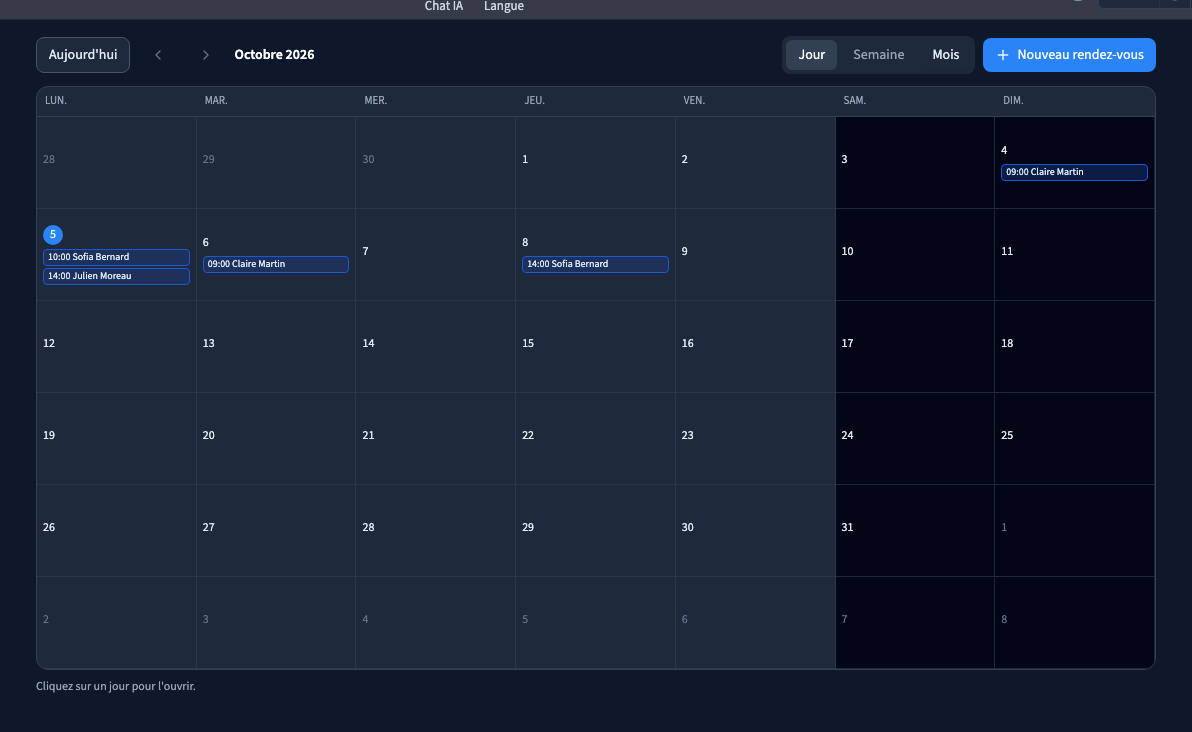1192x732 pixels.
Task: Open the 14:00 Julien Moreau appointment
Action: pos(116,276)
